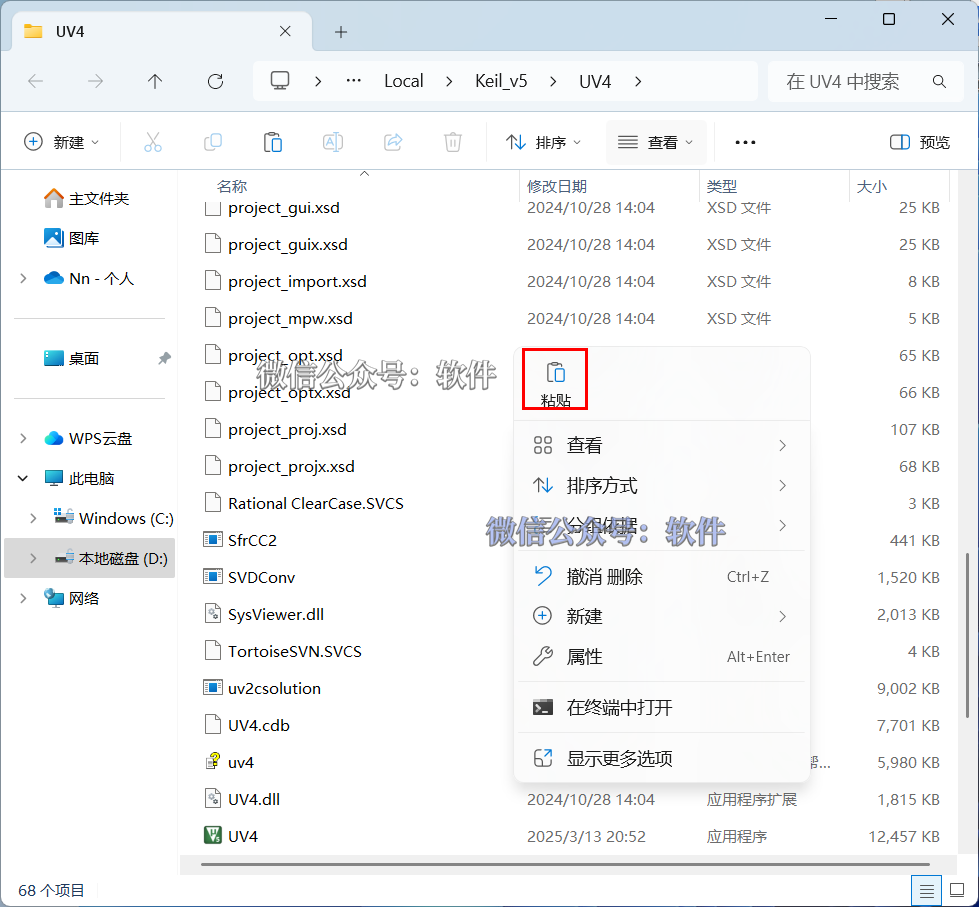Click the Local breadcrumb segment
979x907 pixels.
click(x=403, y=81)
